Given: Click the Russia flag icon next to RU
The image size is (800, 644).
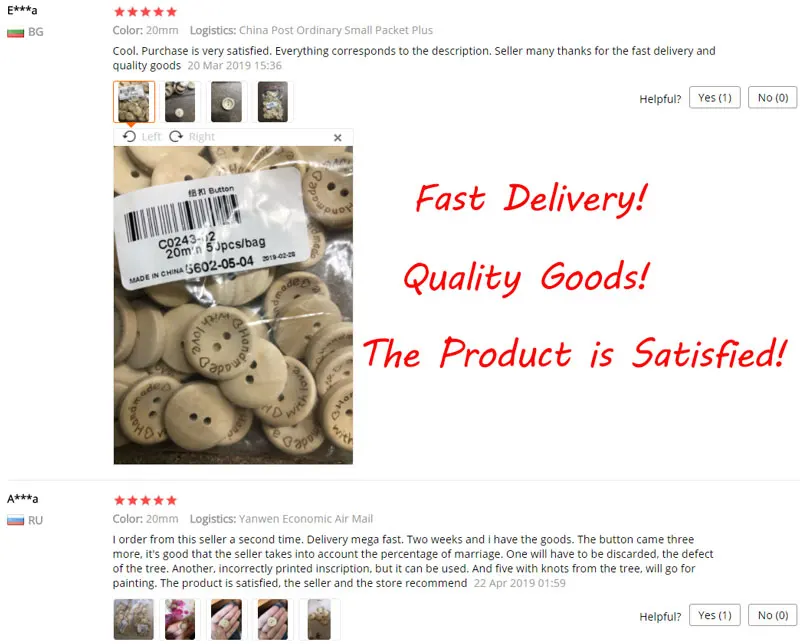Looking at the screenshot, I should pos(16,521).
